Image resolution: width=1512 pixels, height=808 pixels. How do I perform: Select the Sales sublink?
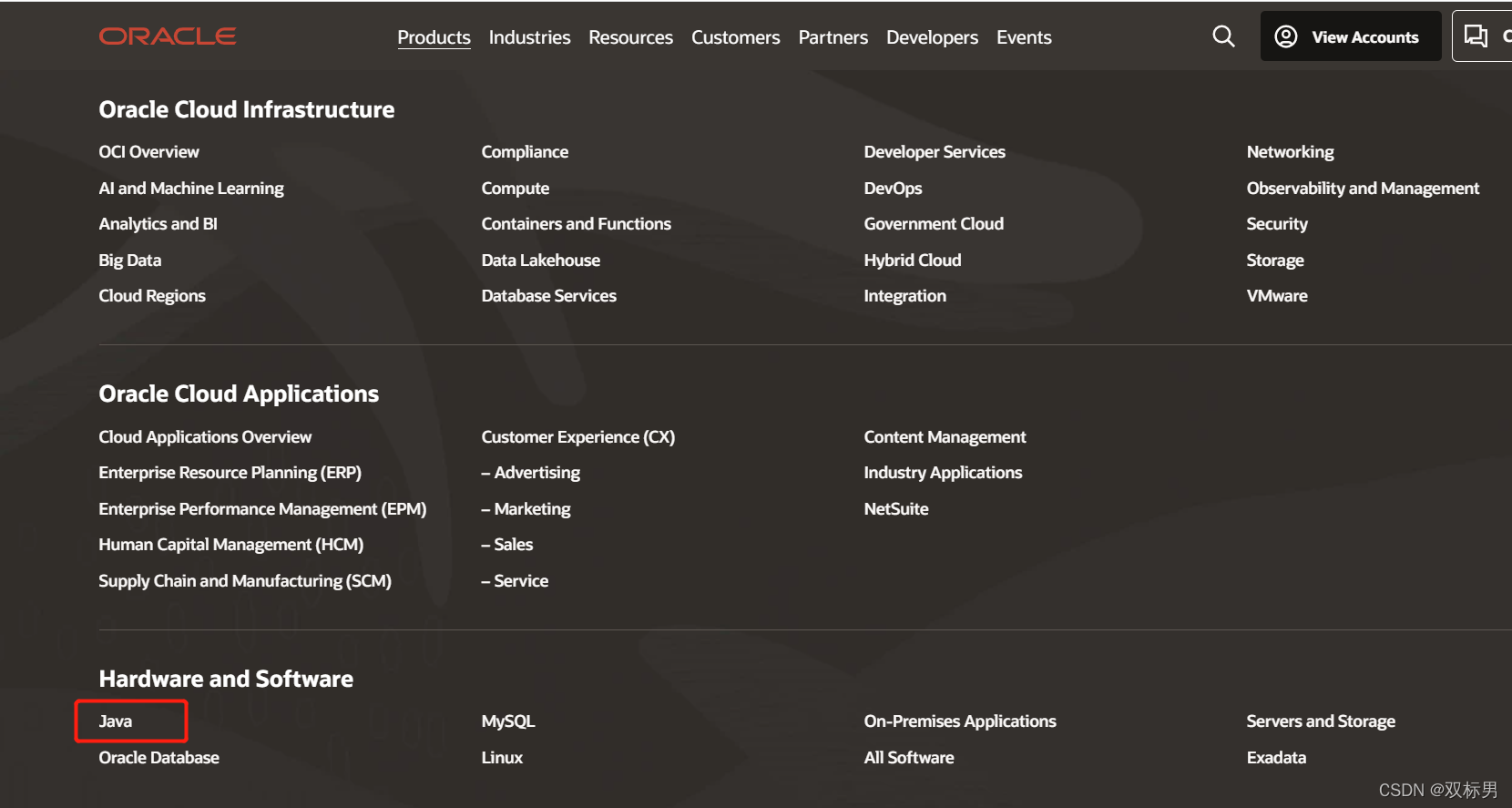pos(506,545)
